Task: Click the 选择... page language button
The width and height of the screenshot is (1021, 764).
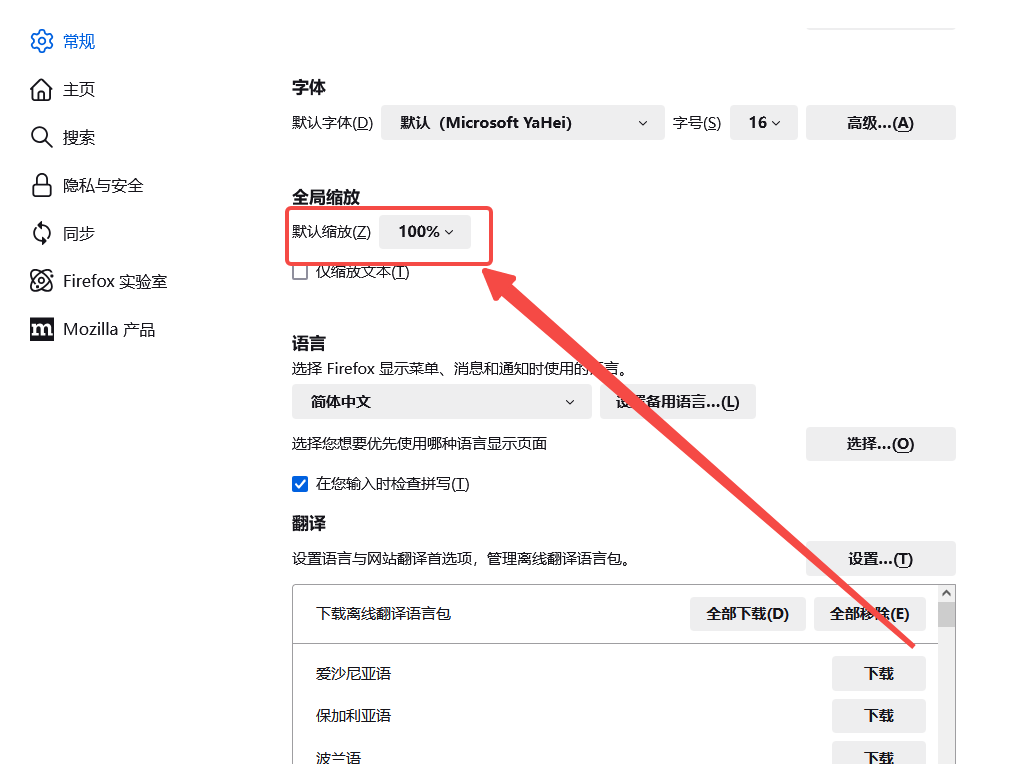Action: [880, 444]
